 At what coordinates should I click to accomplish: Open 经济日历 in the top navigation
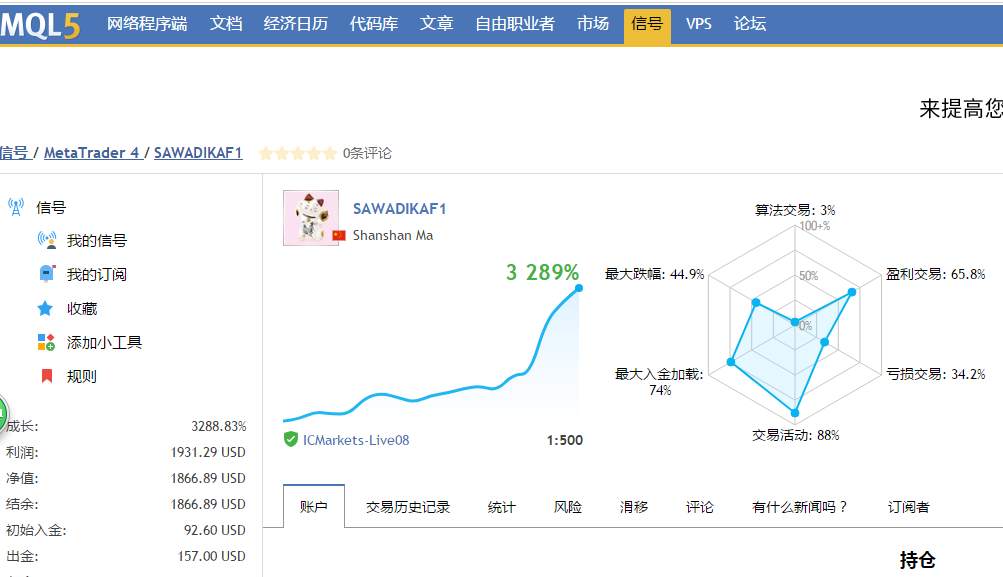point(296,24)
